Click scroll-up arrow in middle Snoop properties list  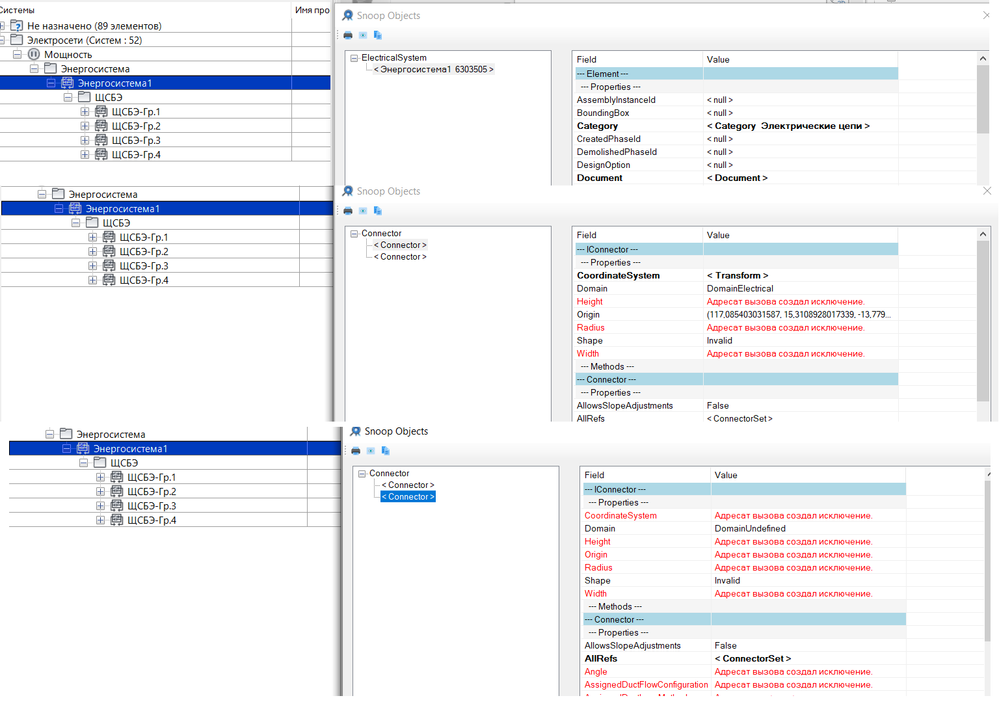tap(982, 235)
